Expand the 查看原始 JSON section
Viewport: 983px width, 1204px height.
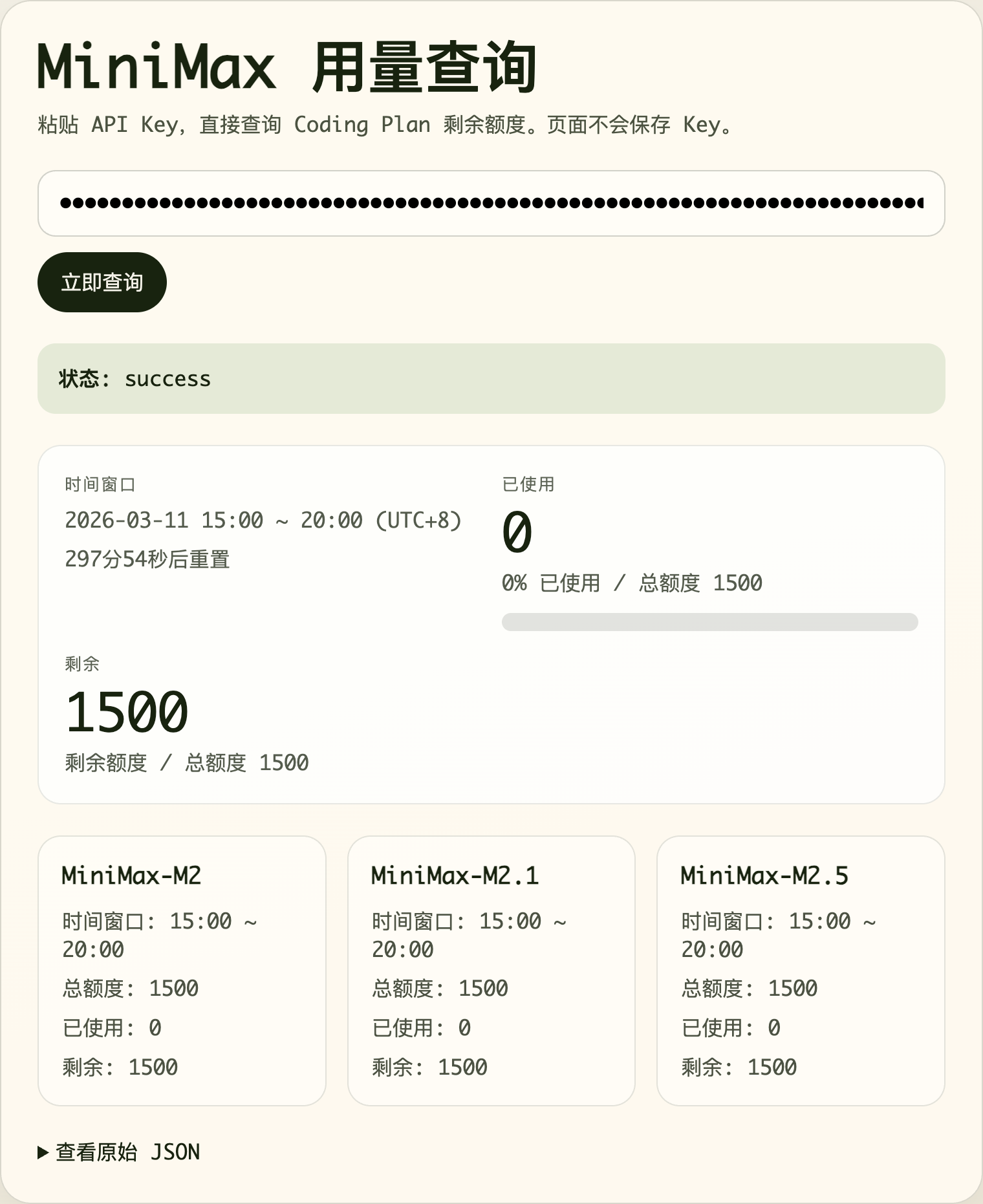click(x=119, y=1152)
